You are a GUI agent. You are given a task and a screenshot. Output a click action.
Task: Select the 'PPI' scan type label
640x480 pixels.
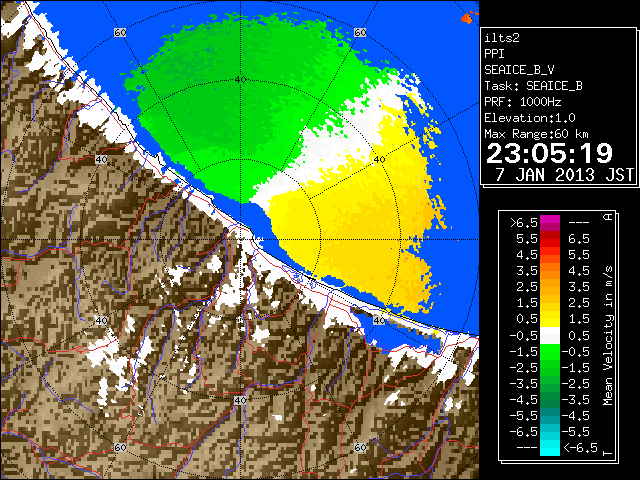pyautogui.click(x=494, y=54)
